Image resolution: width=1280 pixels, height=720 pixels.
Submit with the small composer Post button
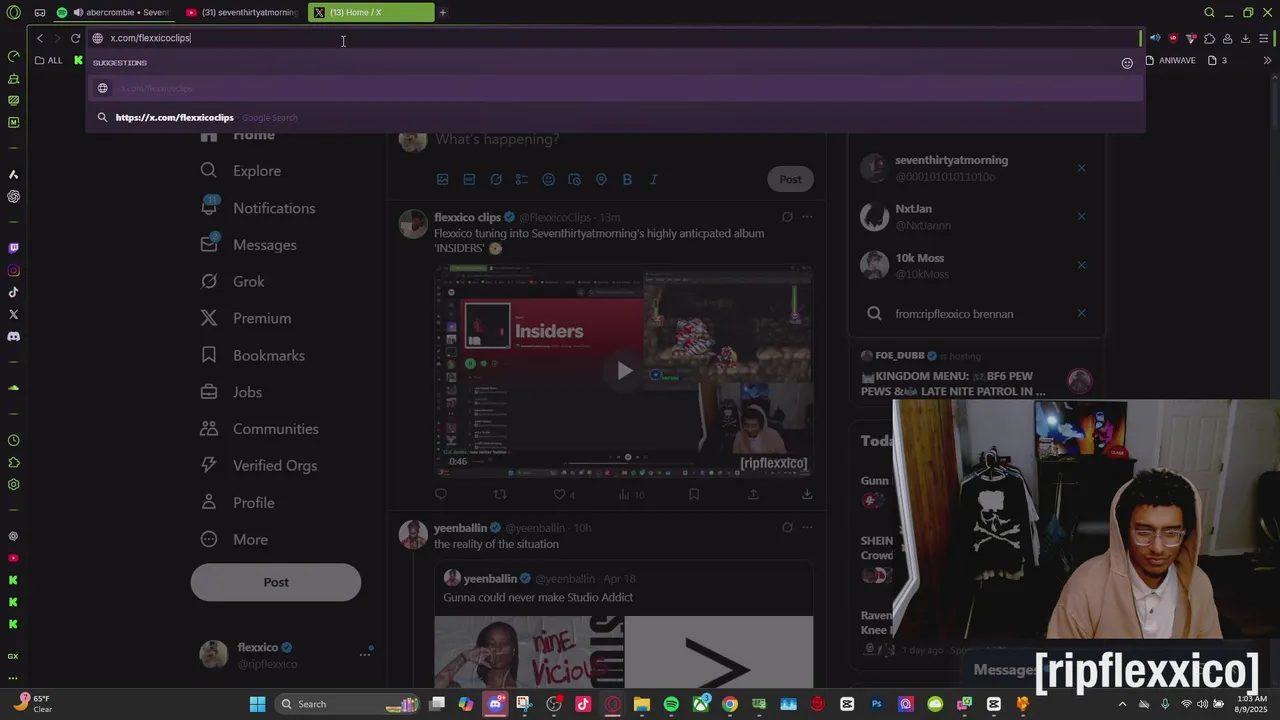pyautogui.click(x=790, y=180)
